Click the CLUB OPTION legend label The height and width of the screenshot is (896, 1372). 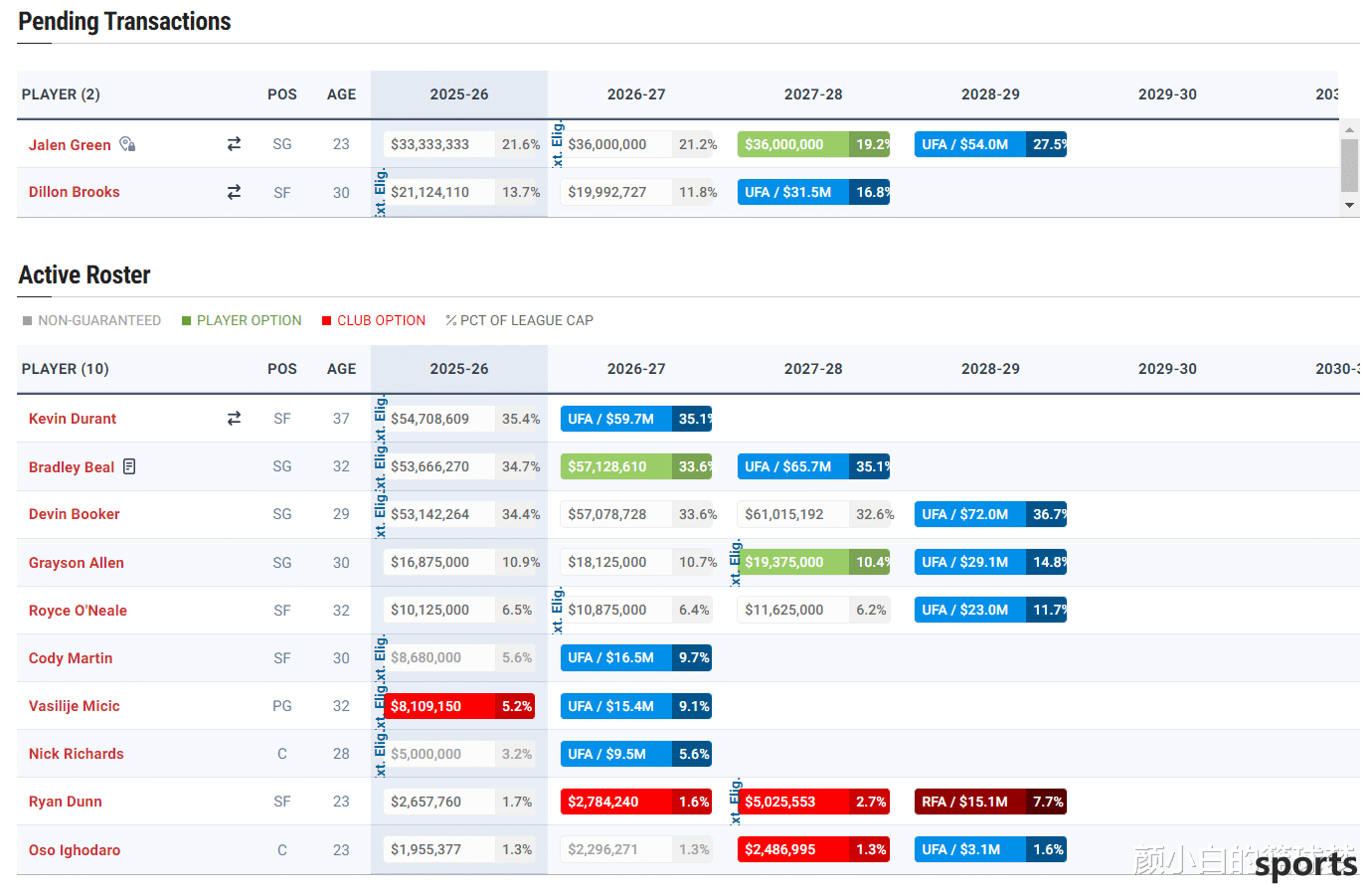point(381,320)
